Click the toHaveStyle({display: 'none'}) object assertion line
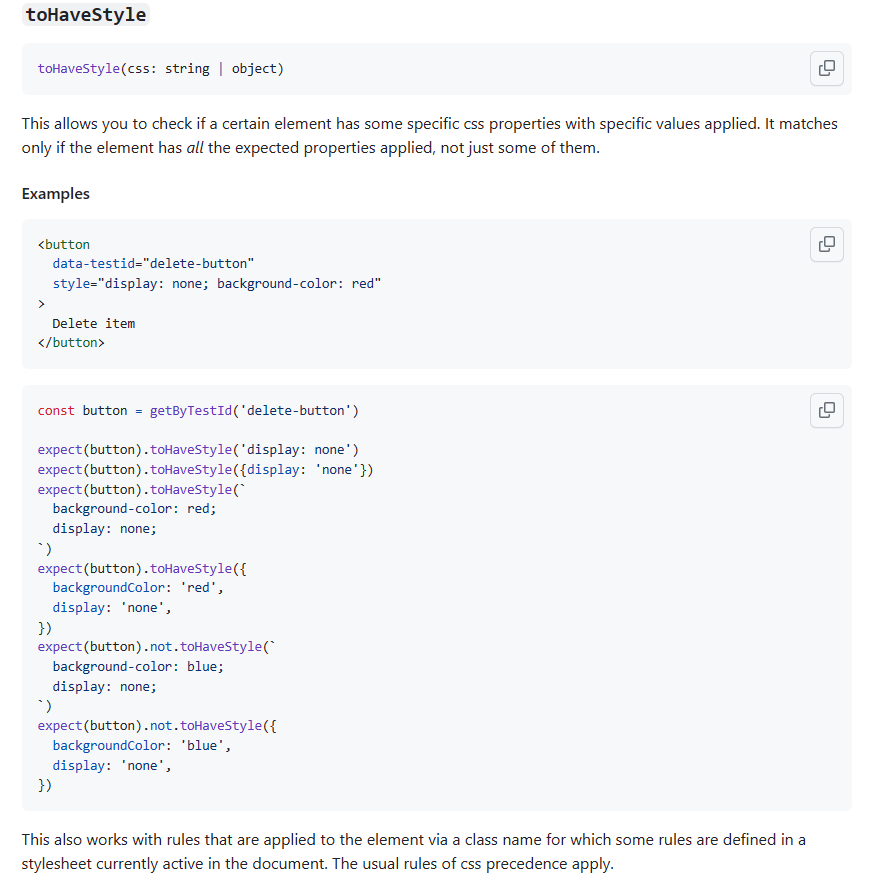This screenshot has height=879, width=872. (205, 470)
